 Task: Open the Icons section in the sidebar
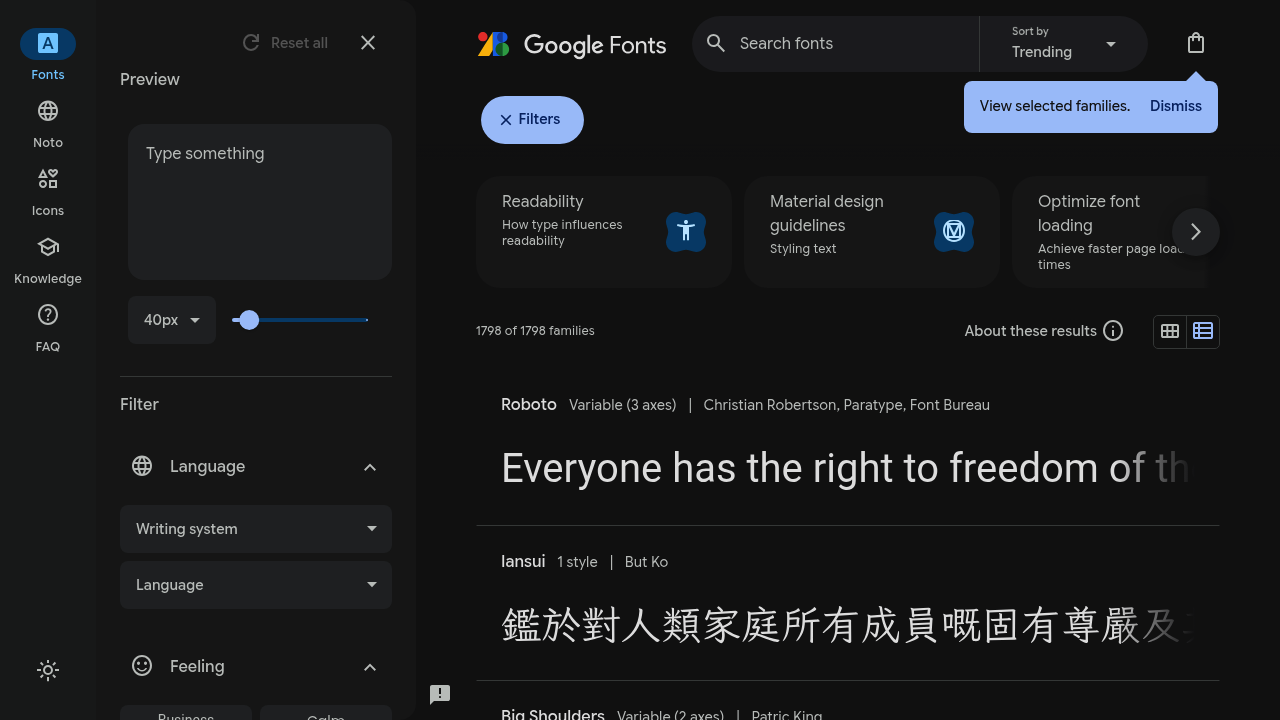47,190
